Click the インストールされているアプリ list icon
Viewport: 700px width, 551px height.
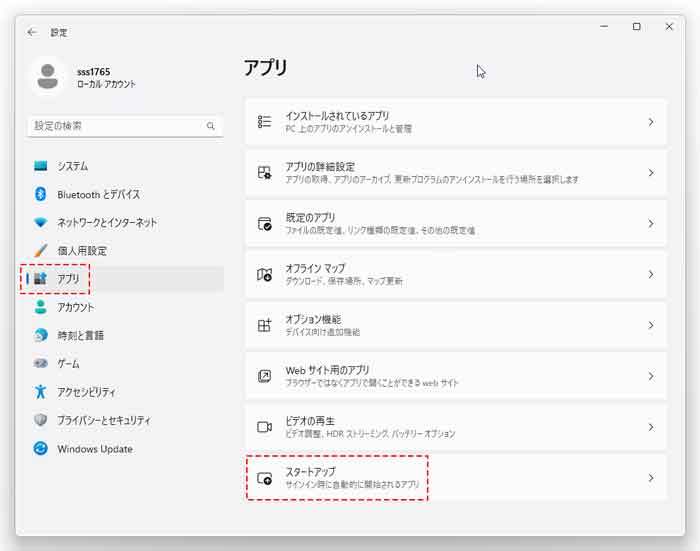tap(264, 121)
